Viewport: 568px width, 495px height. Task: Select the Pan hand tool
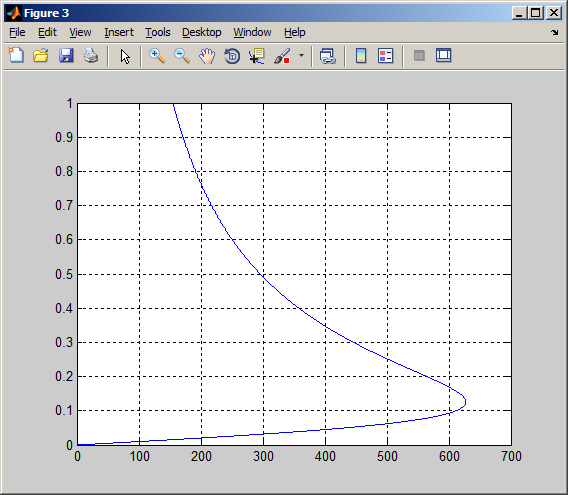click(x=207, y=56)
